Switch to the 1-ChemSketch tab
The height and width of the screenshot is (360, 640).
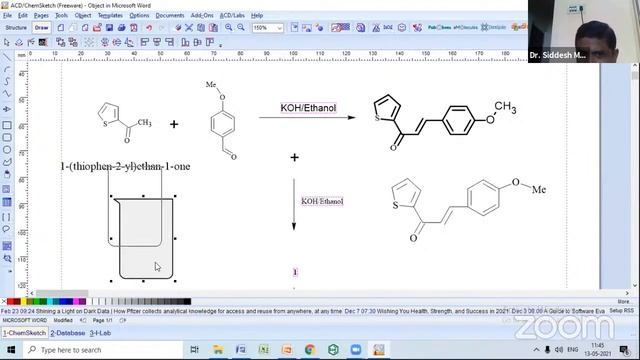point(24,333)
